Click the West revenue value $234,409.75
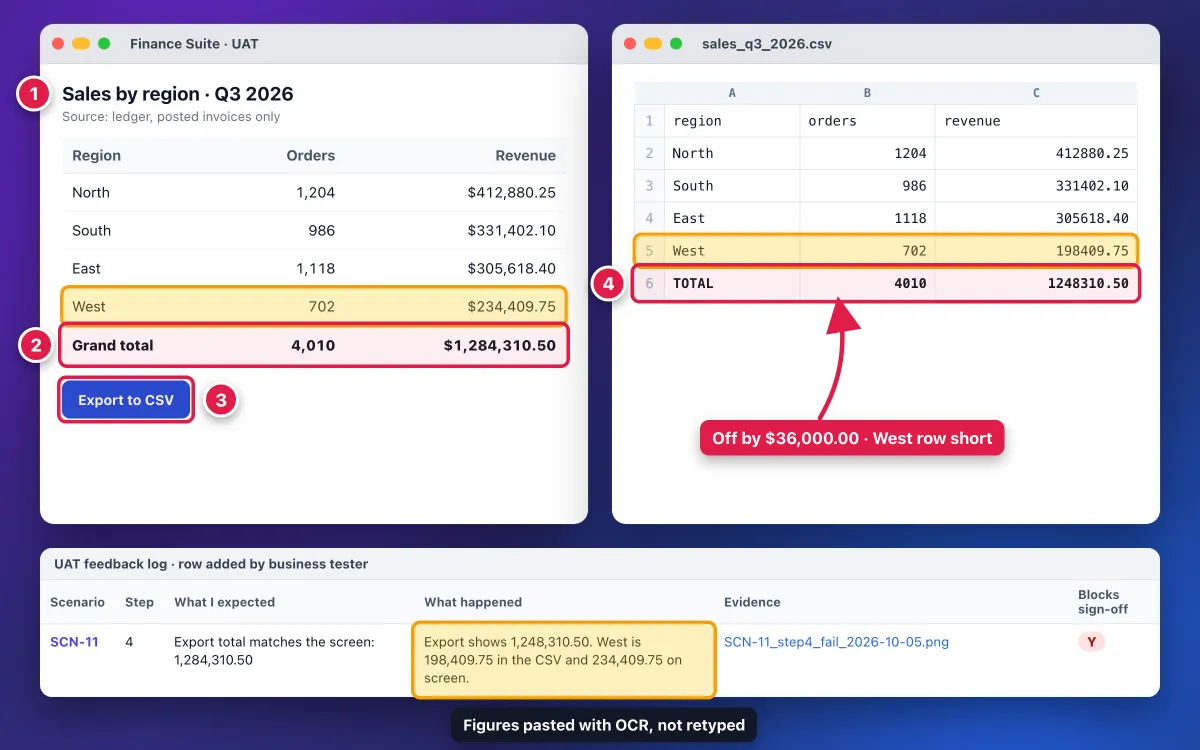Viewport: 1200px width, 750px height. (x=512, y=307)
